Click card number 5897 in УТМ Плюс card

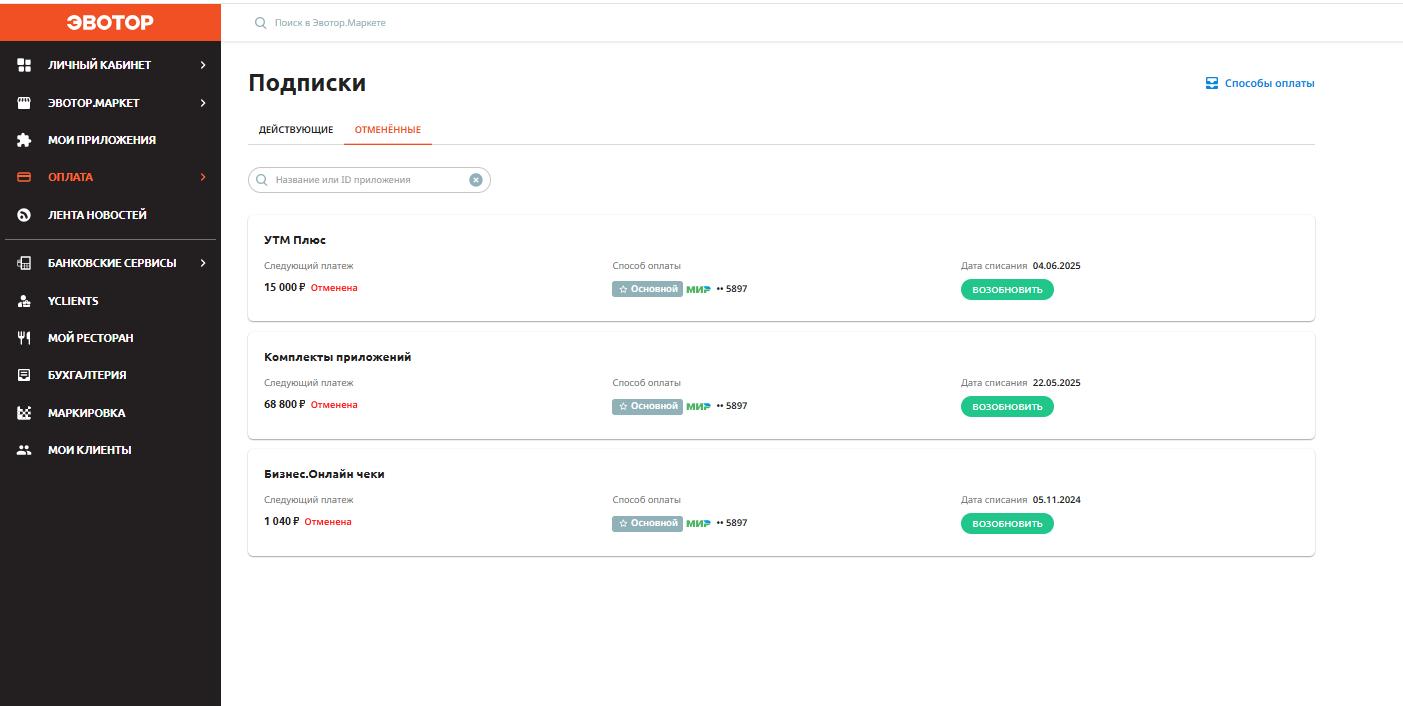pos(736,289)
